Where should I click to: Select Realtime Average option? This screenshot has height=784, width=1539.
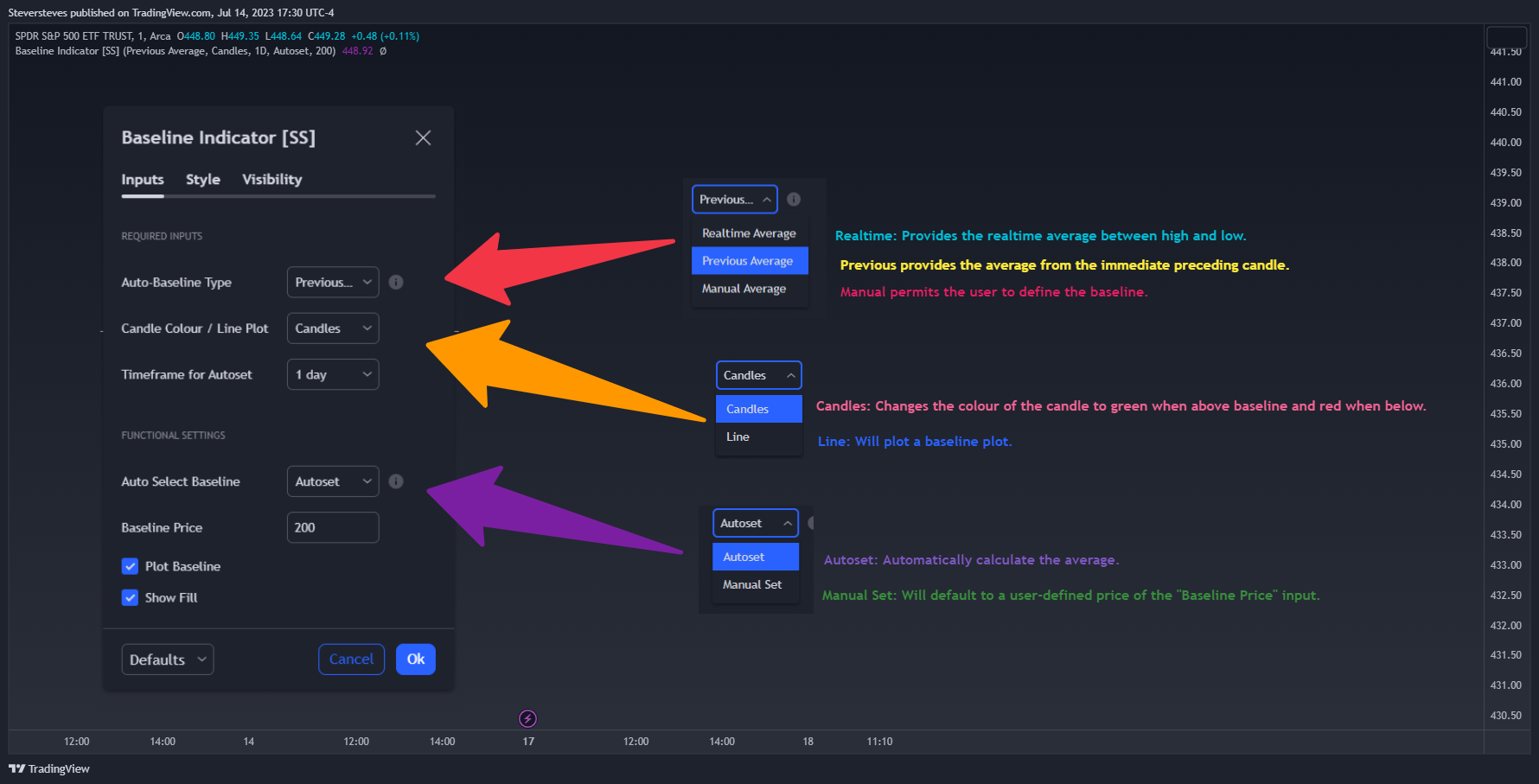click(x=750, y=233)
